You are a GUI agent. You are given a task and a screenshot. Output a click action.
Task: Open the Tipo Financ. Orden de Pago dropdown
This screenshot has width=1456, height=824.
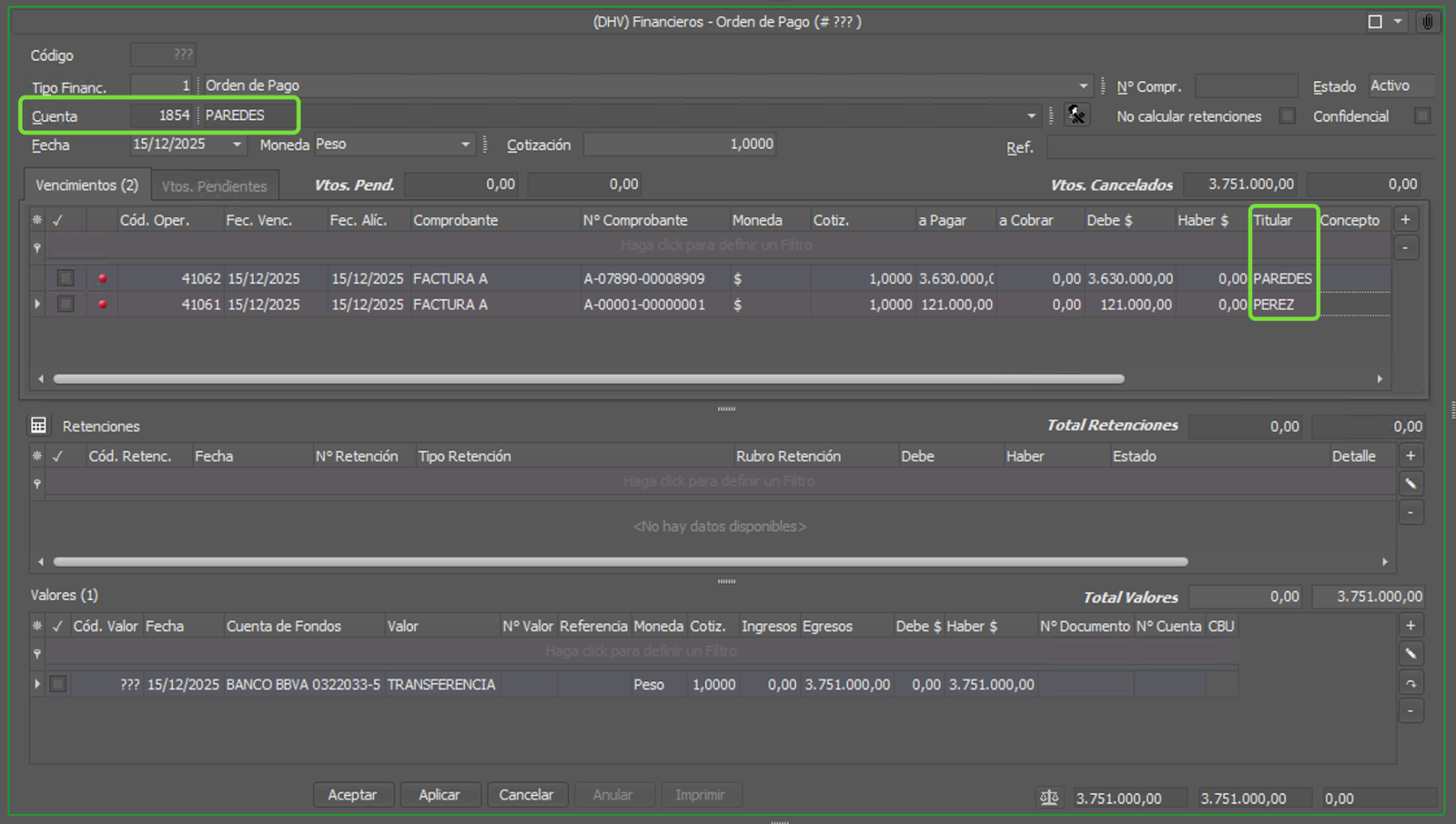(x=1083, y=86)
